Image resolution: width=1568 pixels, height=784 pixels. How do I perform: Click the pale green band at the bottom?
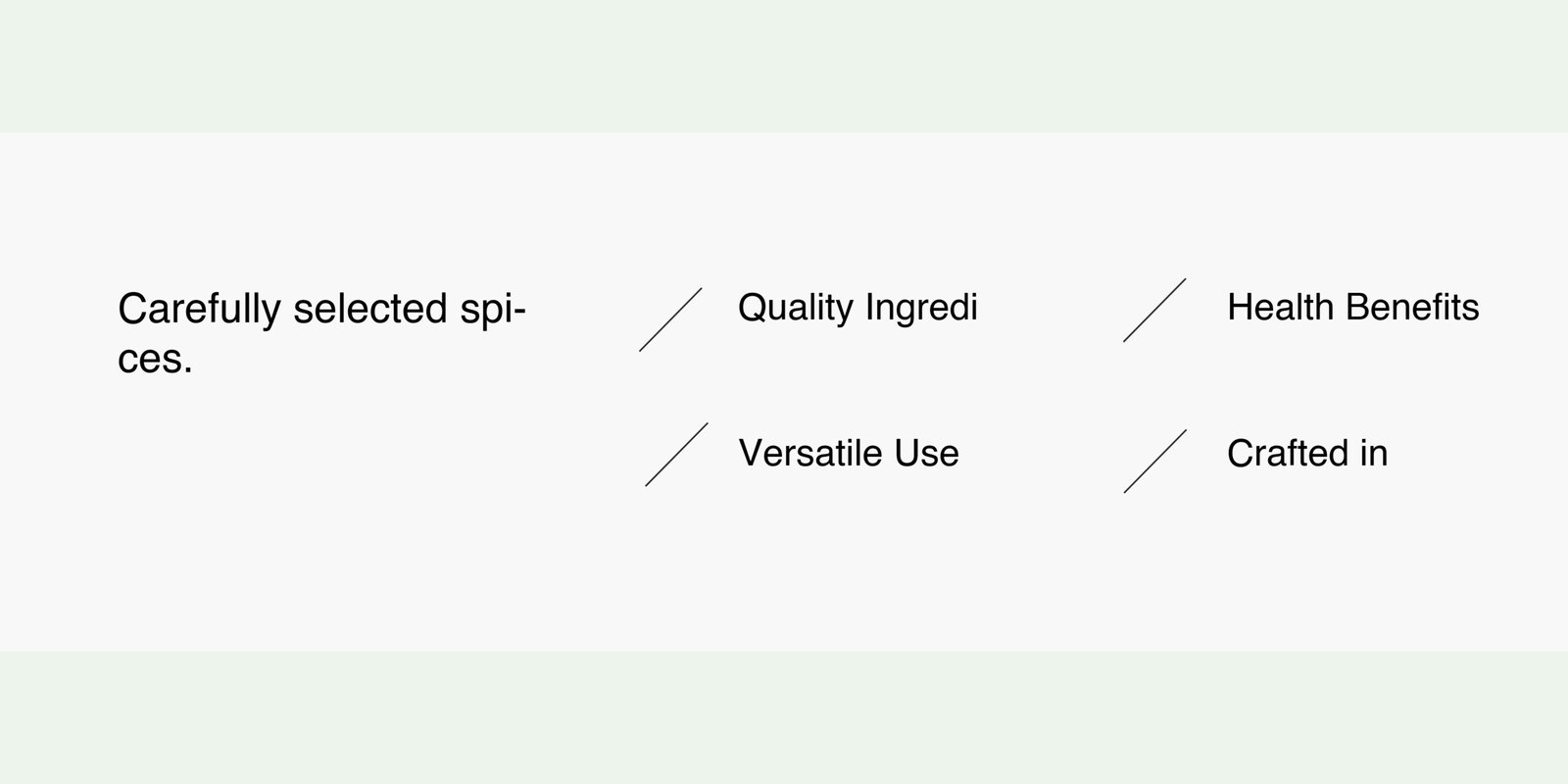784,717
